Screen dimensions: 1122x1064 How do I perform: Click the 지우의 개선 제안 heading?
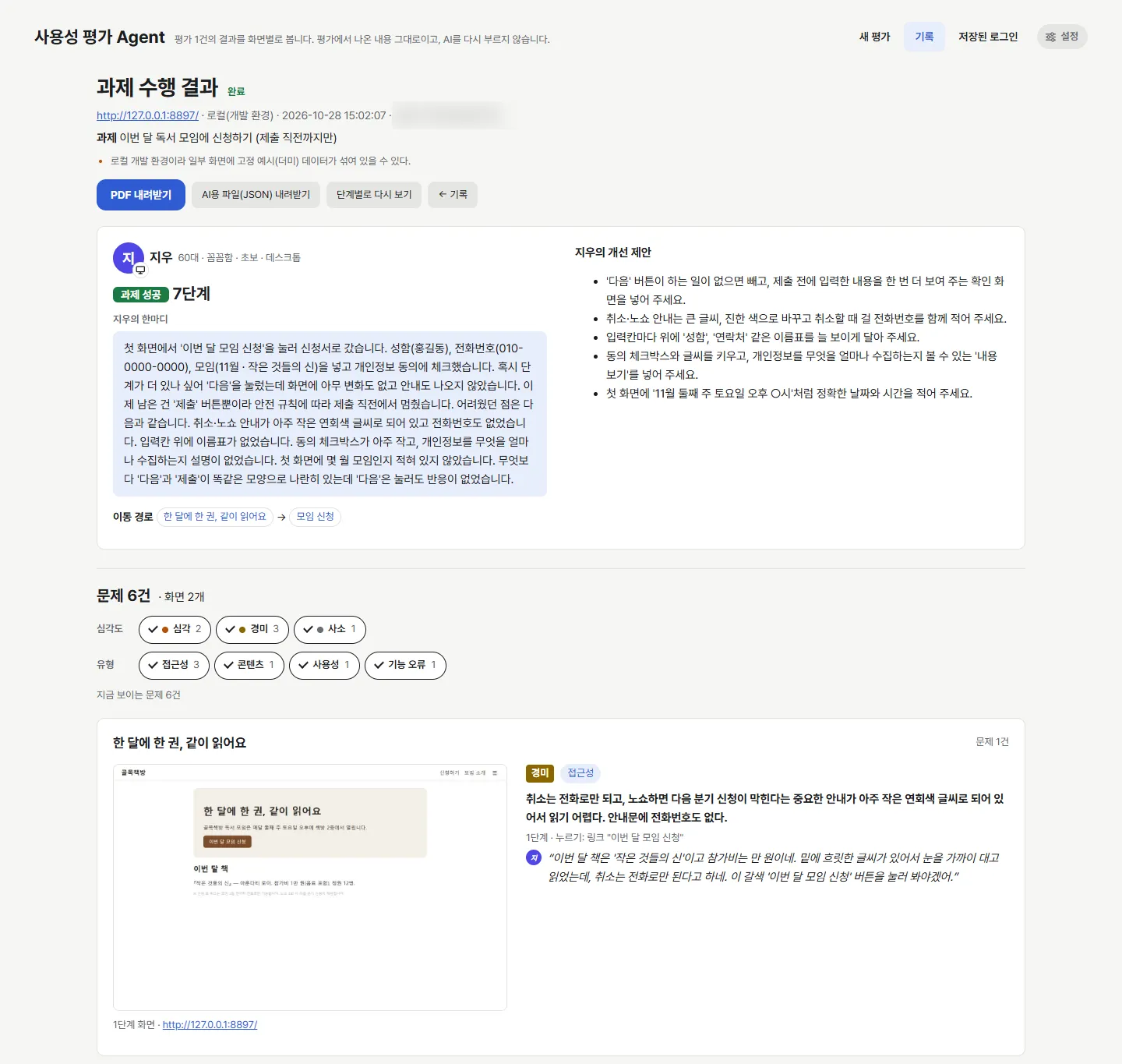coord(613,253)
